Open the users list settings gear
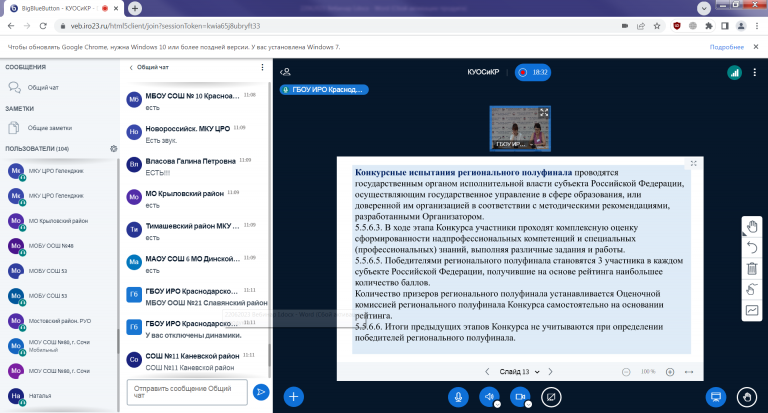 pyautogui.click(x=114, y=149)
